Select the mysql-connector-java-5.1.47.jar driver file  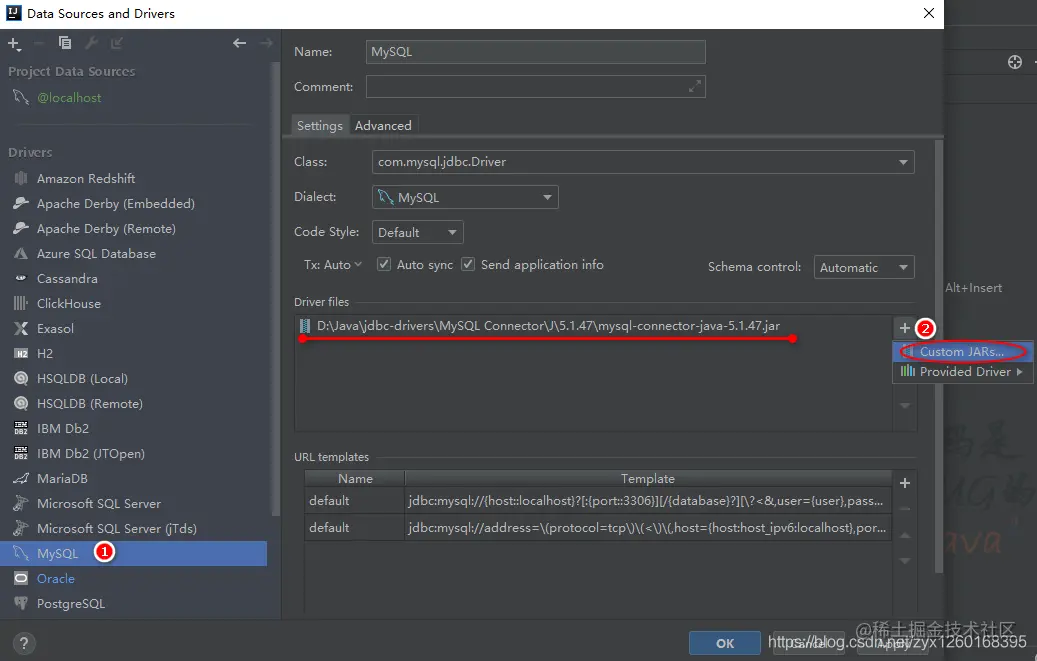tap(548, 326)
